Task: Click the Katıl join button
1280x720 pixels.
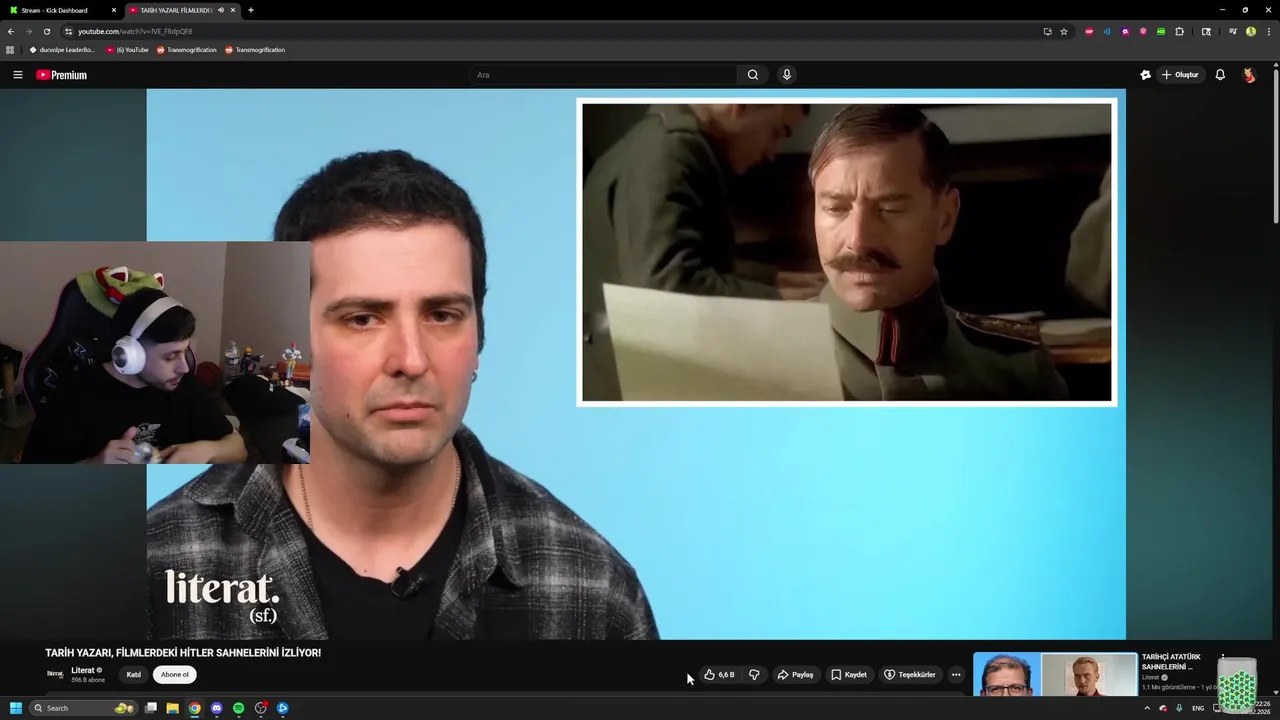Action: click(133, 675)
